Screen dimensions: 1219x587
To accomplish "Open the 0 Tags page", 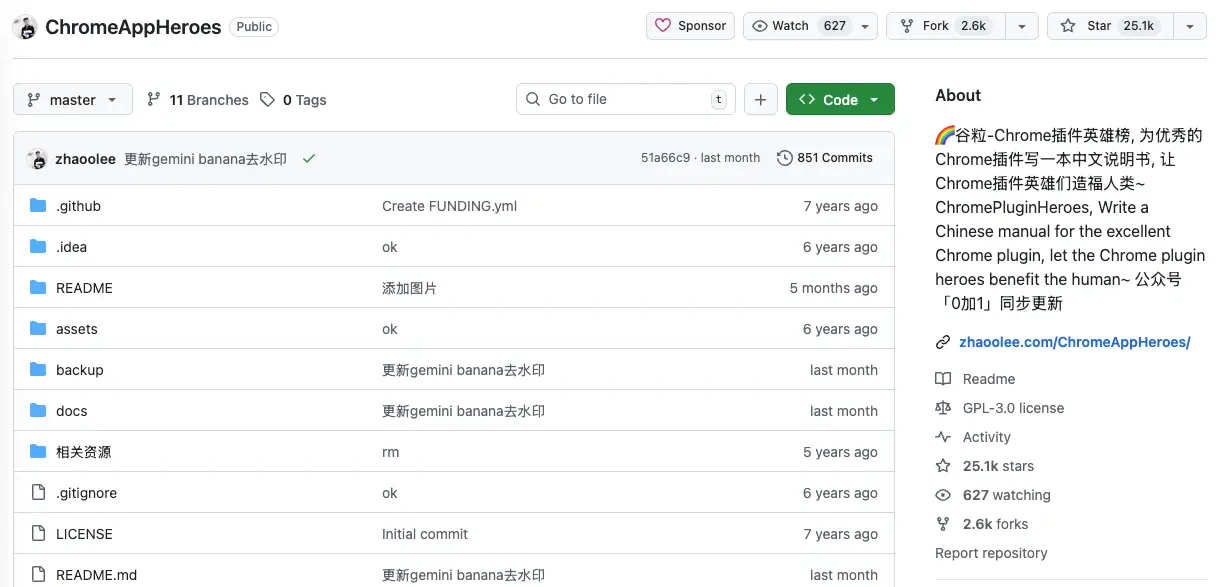I will 294,100.
